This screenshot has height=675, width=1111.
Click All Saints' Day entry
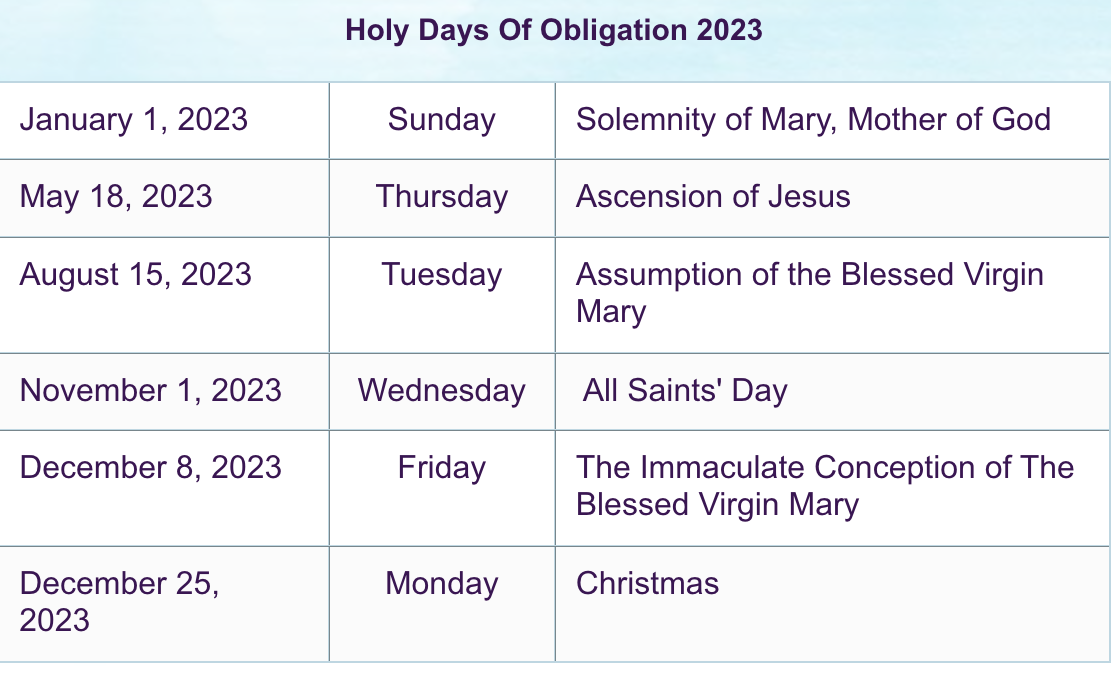685,391
